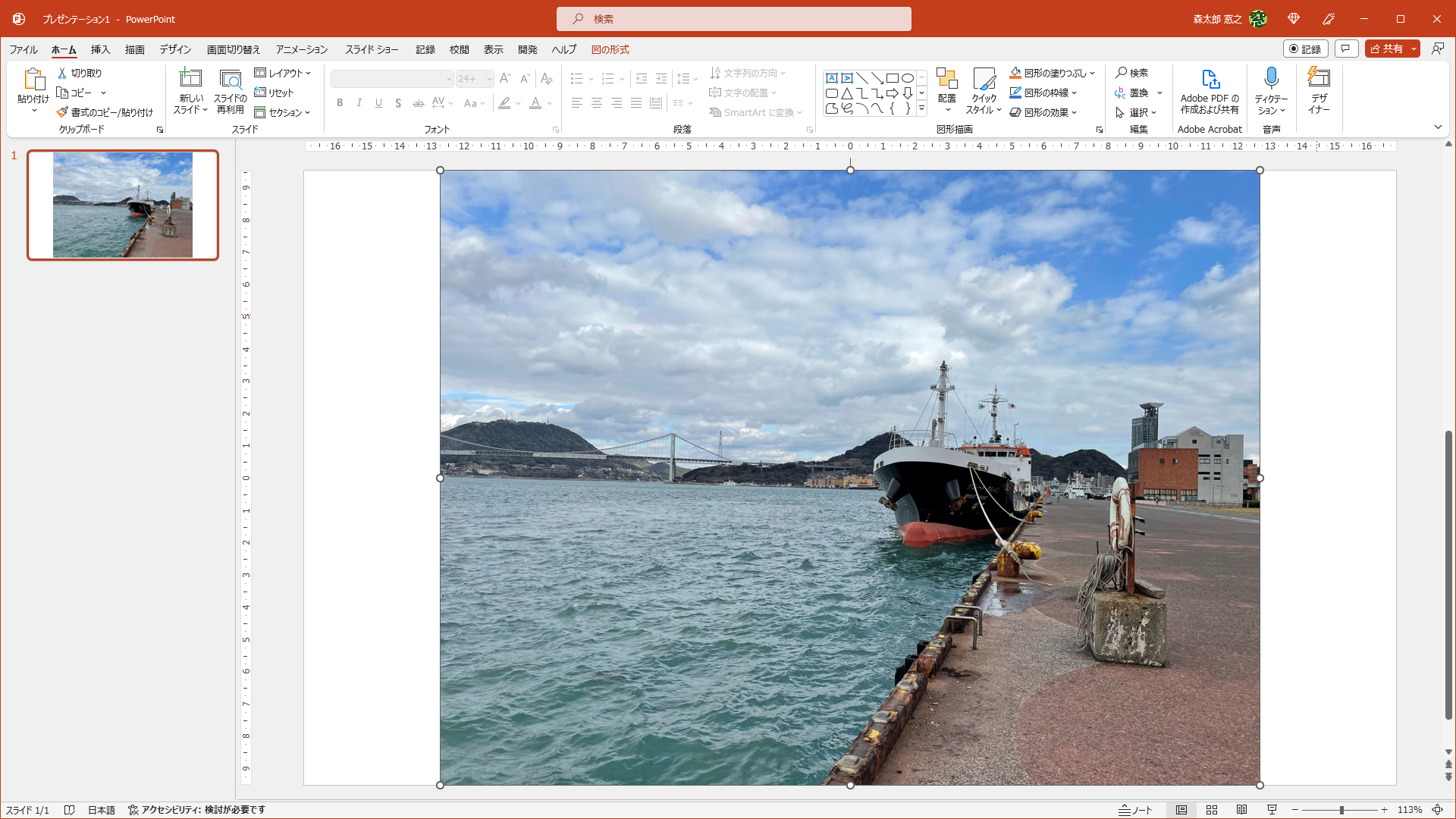The image size is (1456, 819).
Task: Switch to Slide Sorter view
Action: point(1212,810)
